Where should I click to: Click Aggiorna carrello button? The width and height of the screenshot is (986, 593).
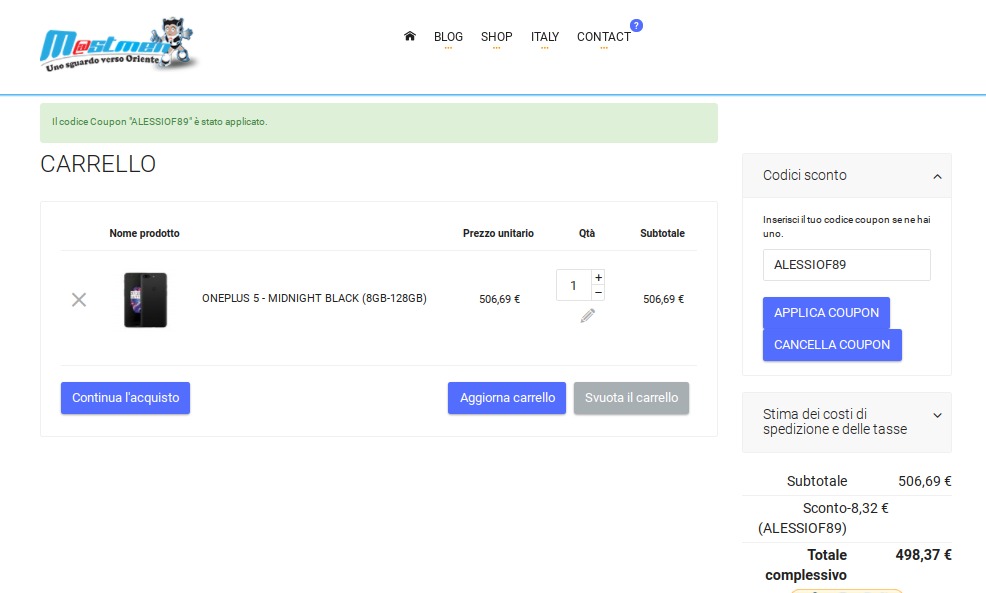tap(507, 398)
